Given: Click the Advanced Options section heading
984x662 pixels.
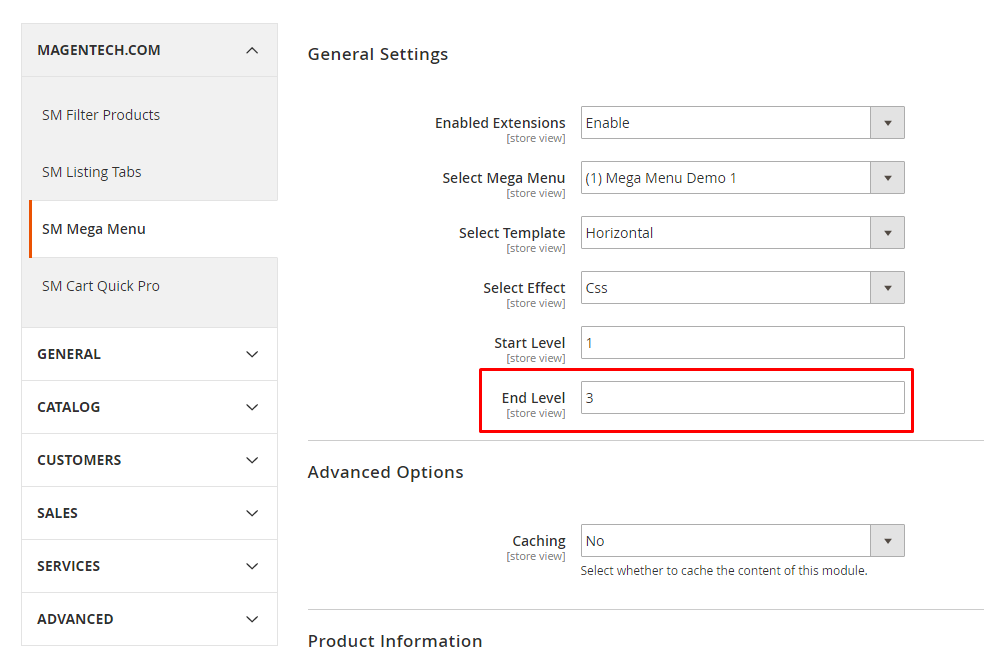Looking at the screenshot, I should [385, 472].
